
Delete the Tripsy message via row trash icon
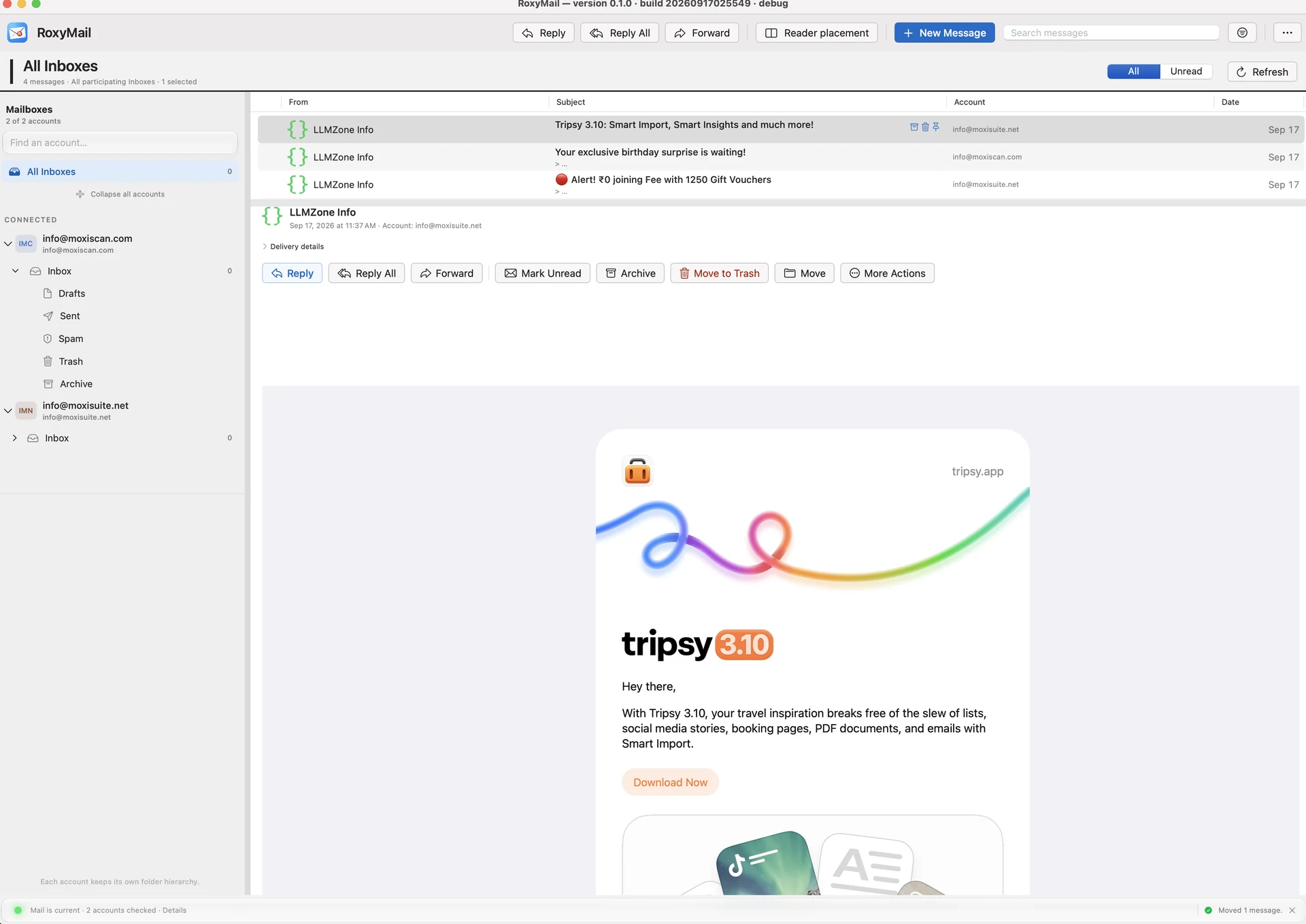click(925, 127)
